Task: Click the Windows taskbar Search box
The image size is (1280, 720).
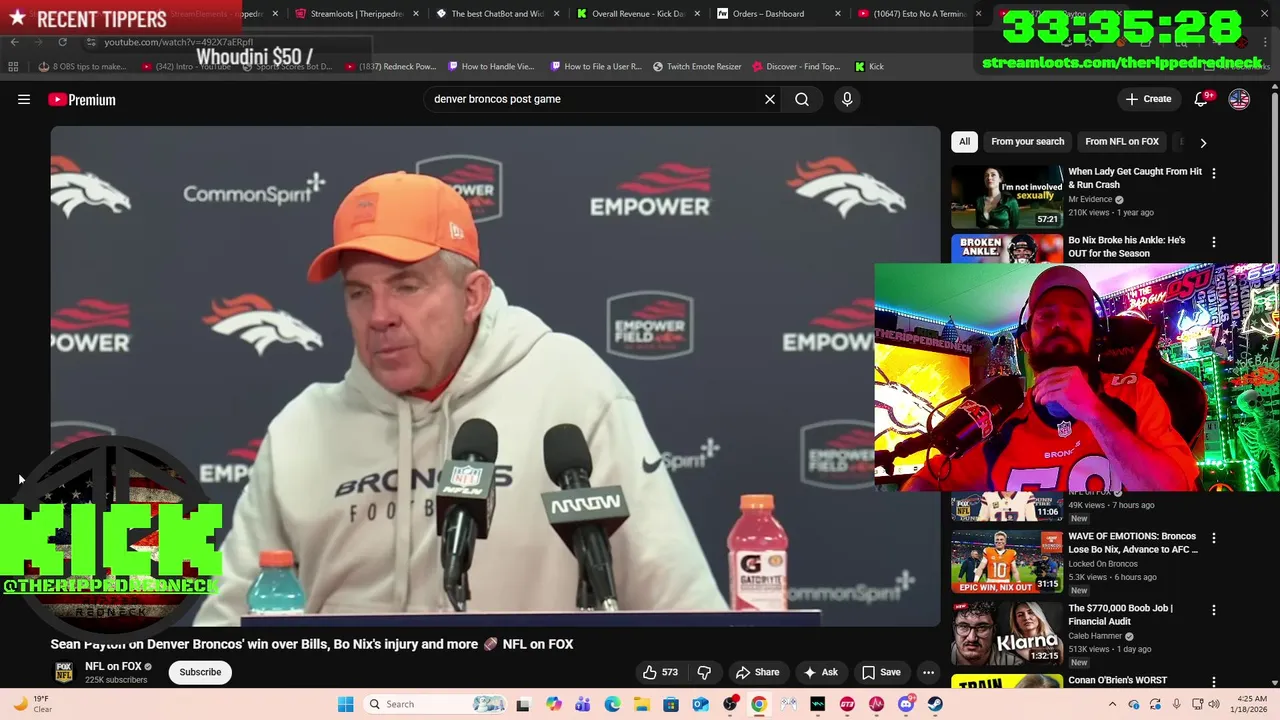Action: click(x=436, y=704)
